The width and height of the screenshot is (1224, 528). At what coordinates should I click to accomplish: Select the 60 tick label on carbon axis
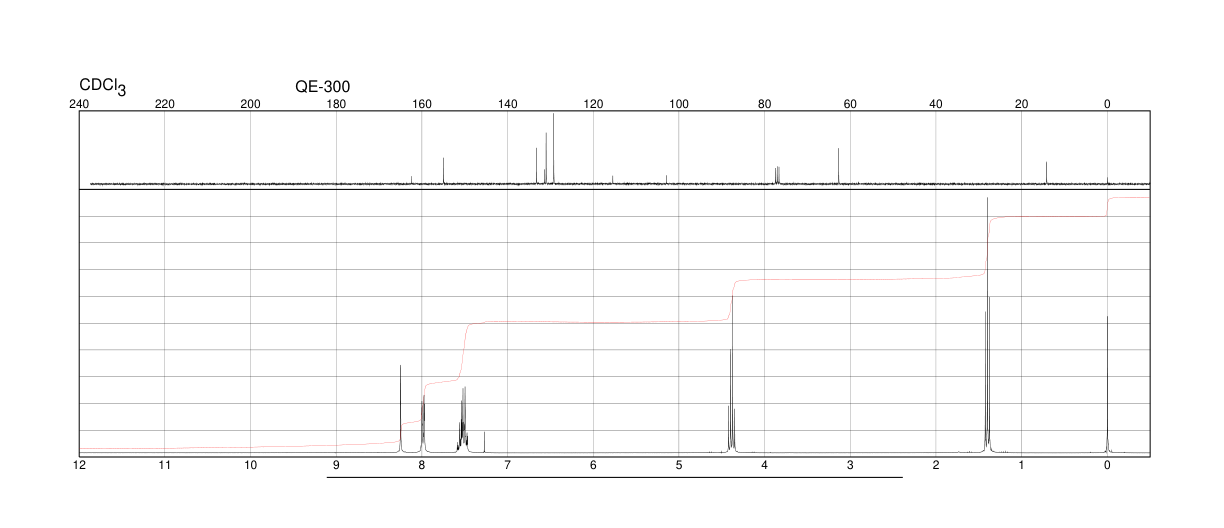(x=850, y=104)
